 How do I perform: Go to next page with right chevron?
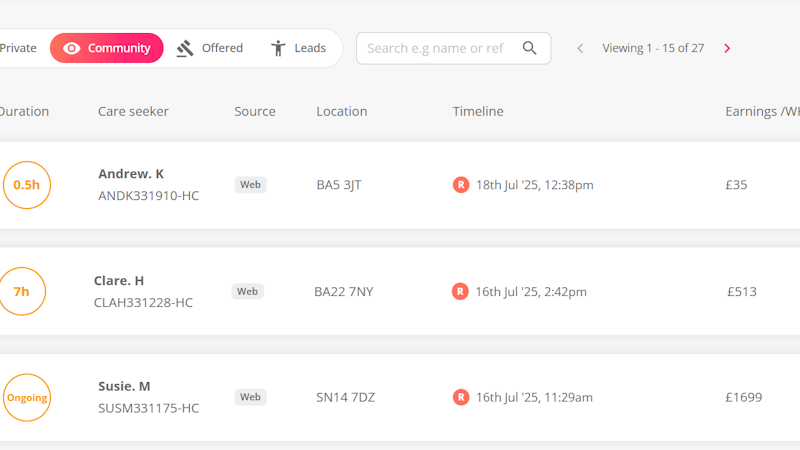[x=727, y=48]
